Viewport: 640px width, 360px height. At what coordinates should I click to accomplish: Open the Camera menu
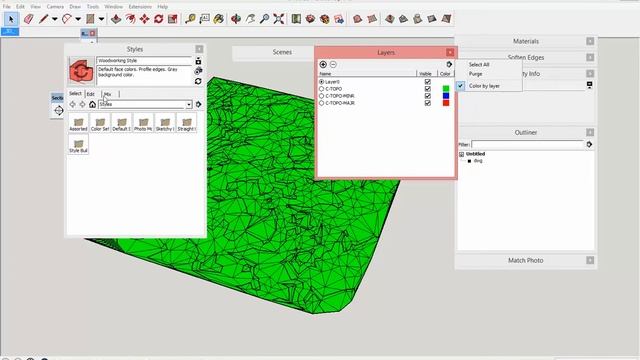click(x=55, y=7)
